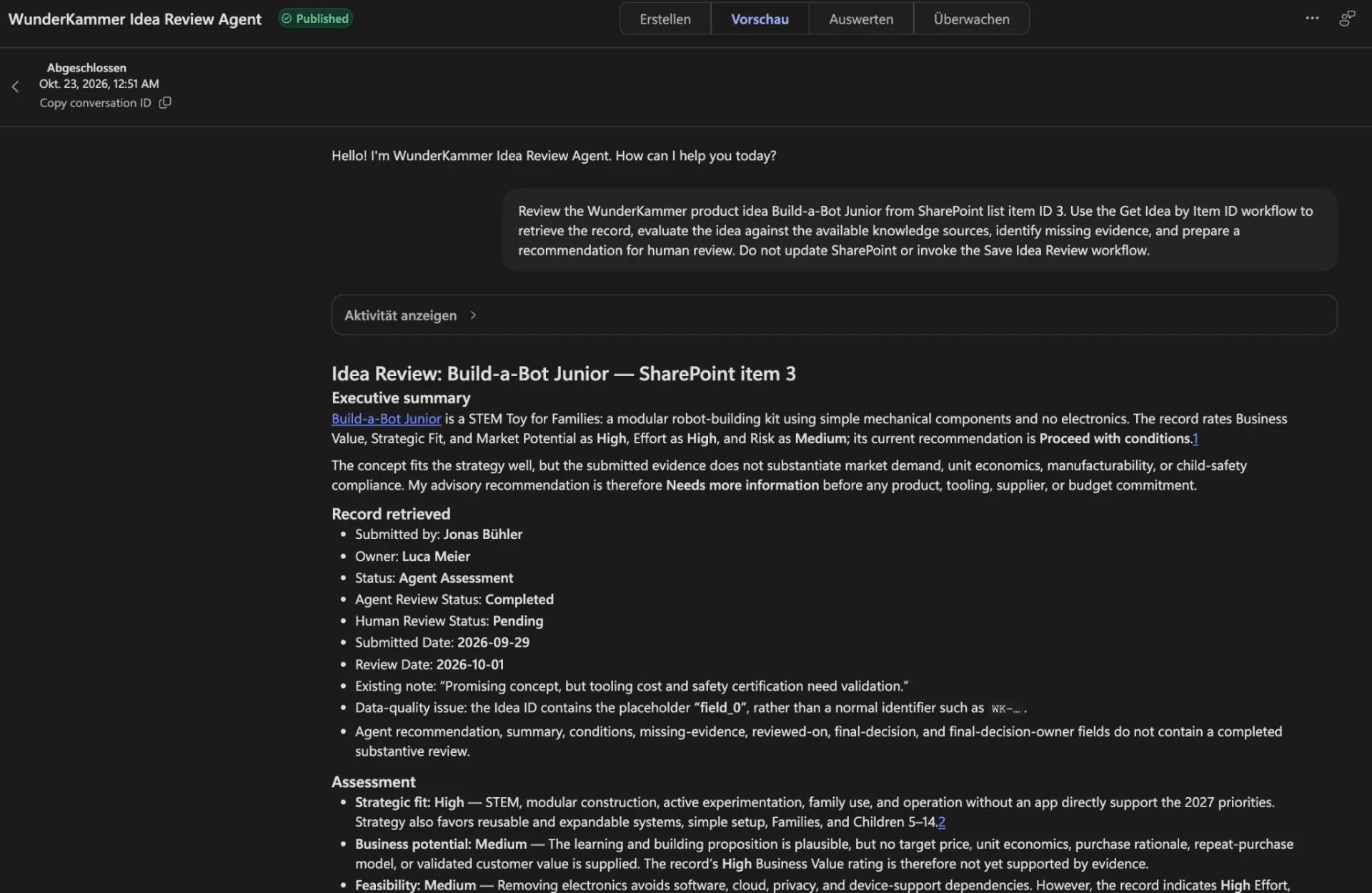Switch to the Vorschau tab

pyautogui.click(x=760, y=19)
